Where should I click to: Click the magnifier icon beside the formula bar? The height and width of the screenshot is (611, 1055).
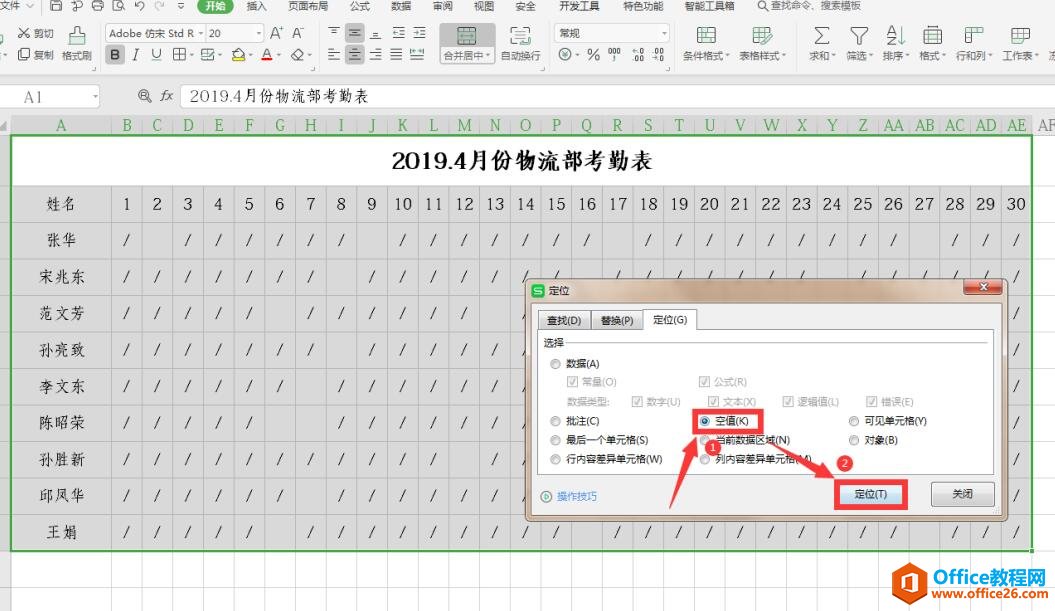pyautogui.click(x=144, y=96)
